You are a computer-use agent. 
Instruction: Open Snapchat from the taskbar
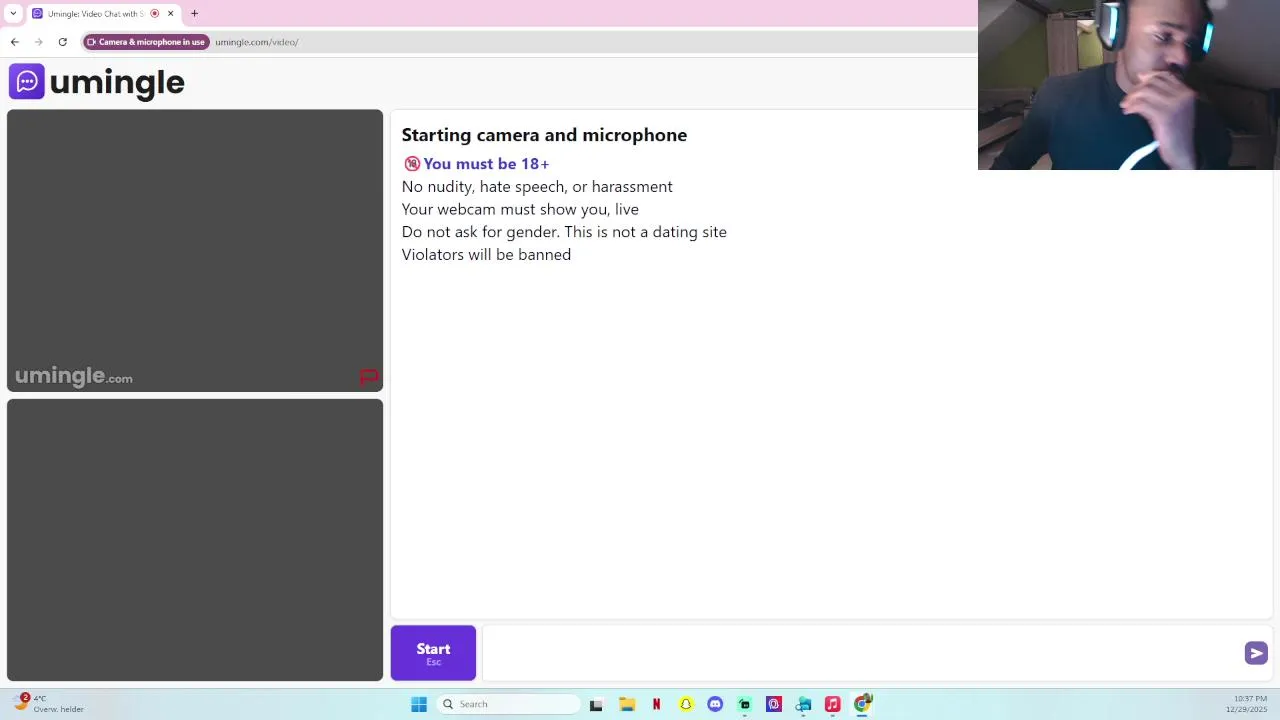[686, 704]
